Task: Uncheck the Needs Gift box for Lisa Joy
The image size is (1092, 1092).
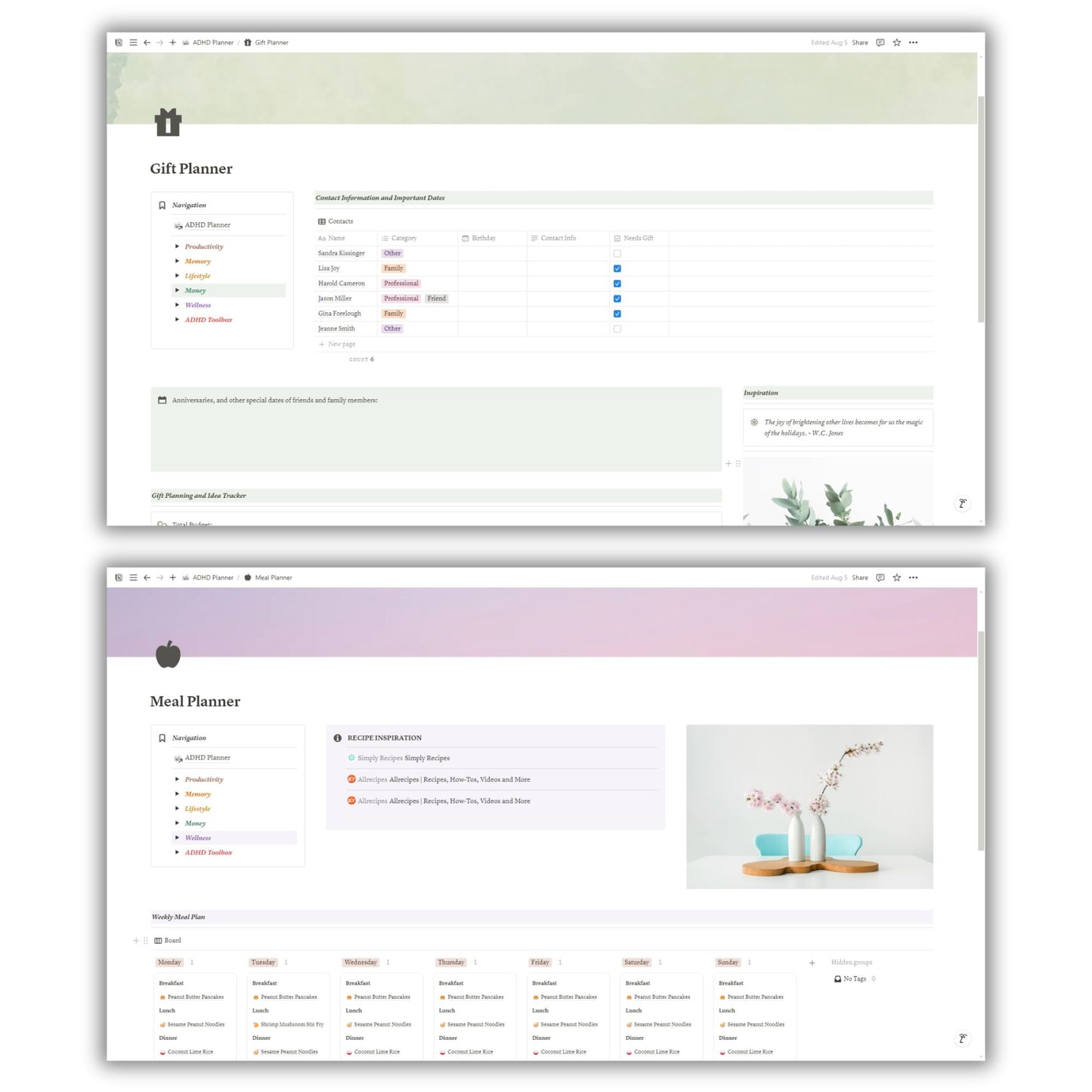Action: pyautogui.click(x=617, y=269)
